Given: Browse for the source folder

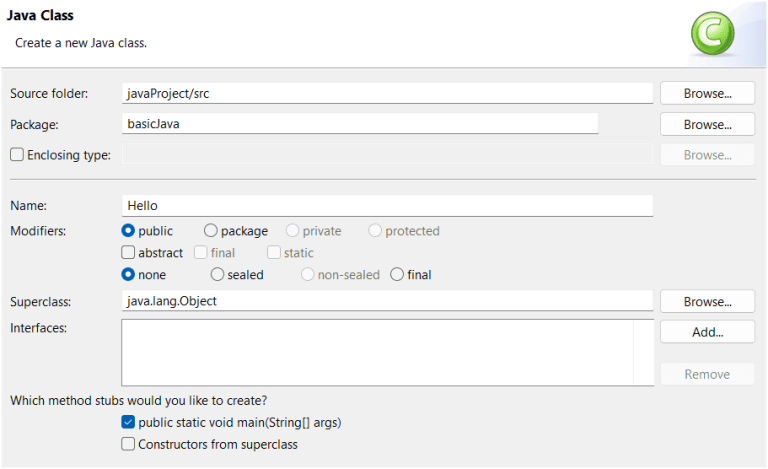Looking at the screenshot, I should 707,93.
